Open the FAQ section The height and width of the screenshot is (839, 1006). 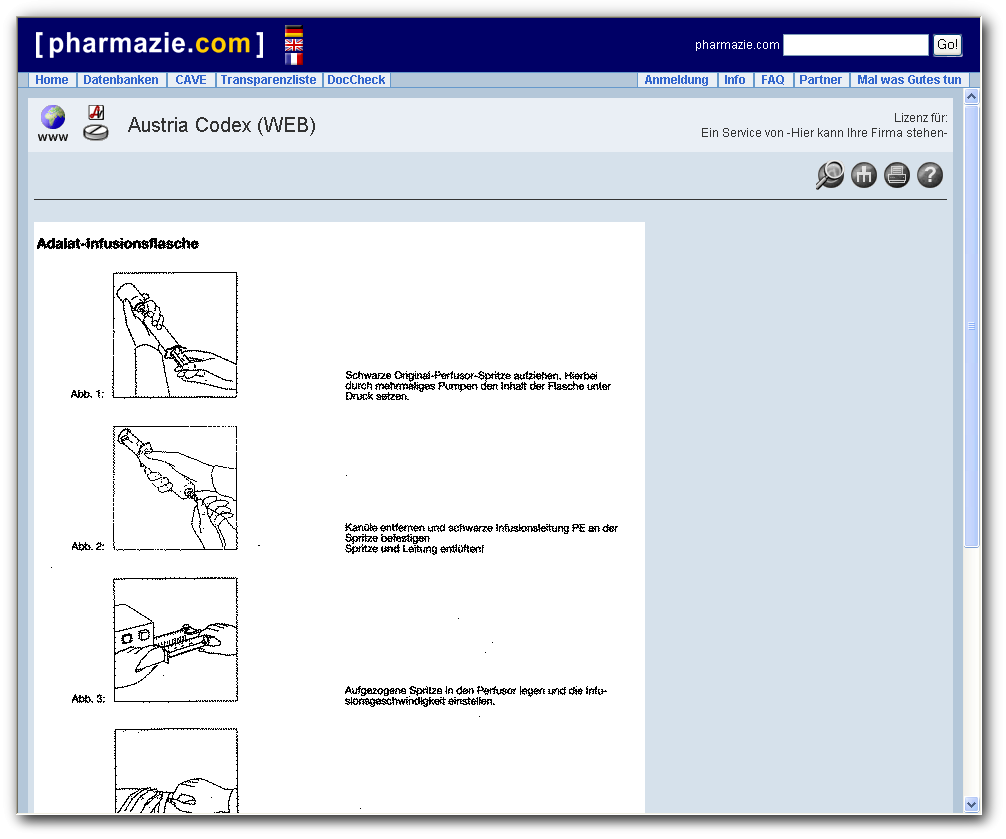pyautogui.click(x=772, y=80)
